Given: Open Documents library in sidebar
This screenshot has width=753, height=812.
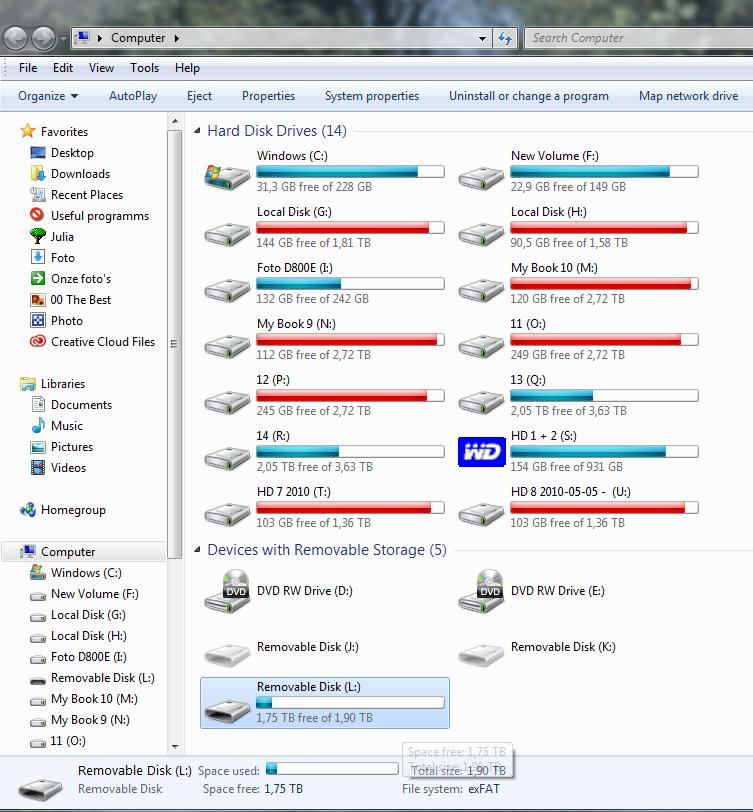Looking at the screenshot, I should point(71,405).
